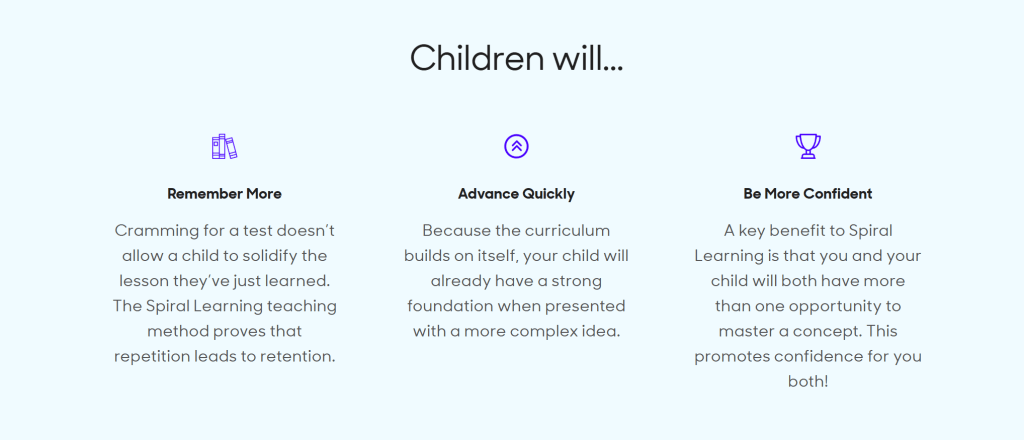Select the "Remember More" heading
The height and width of the screenshot is (440, 1024).
pos(224,194)
